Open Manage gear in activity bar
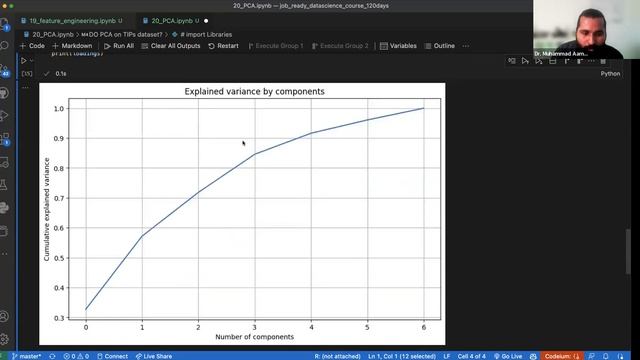The height and width of the screenshot is (360, 640). click(x=4, y=339)
